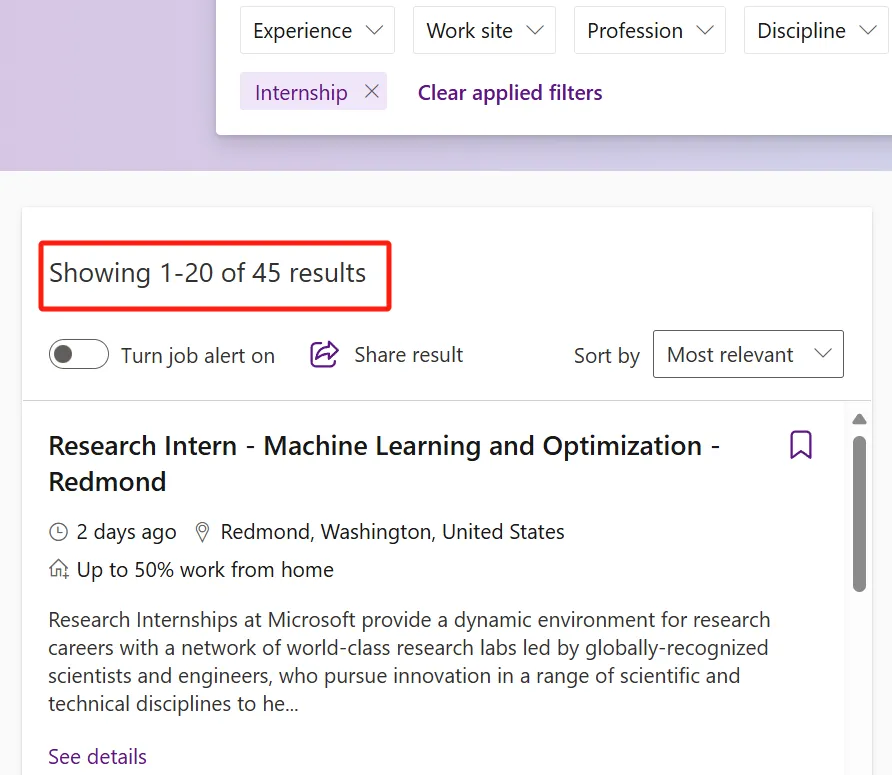892x775 pixels.
Task: Open the Most relevant sort dropdown
Action: (x=748, y=354)
